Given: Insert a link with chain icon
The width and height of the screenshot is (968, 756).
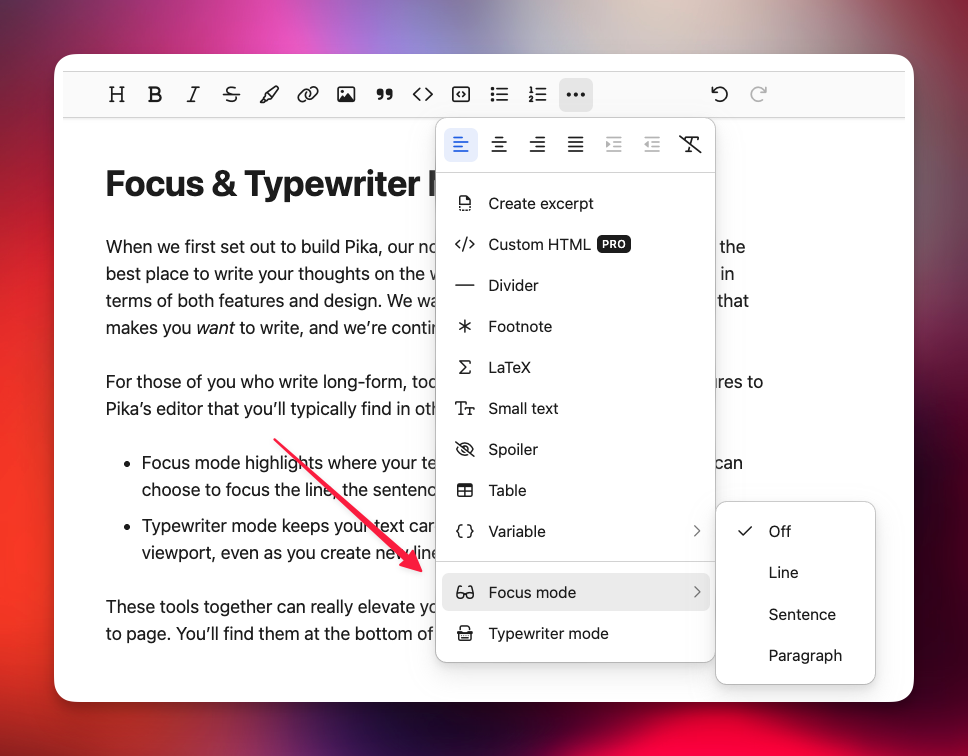Looking at the screenshot, I should pos(307,94).
